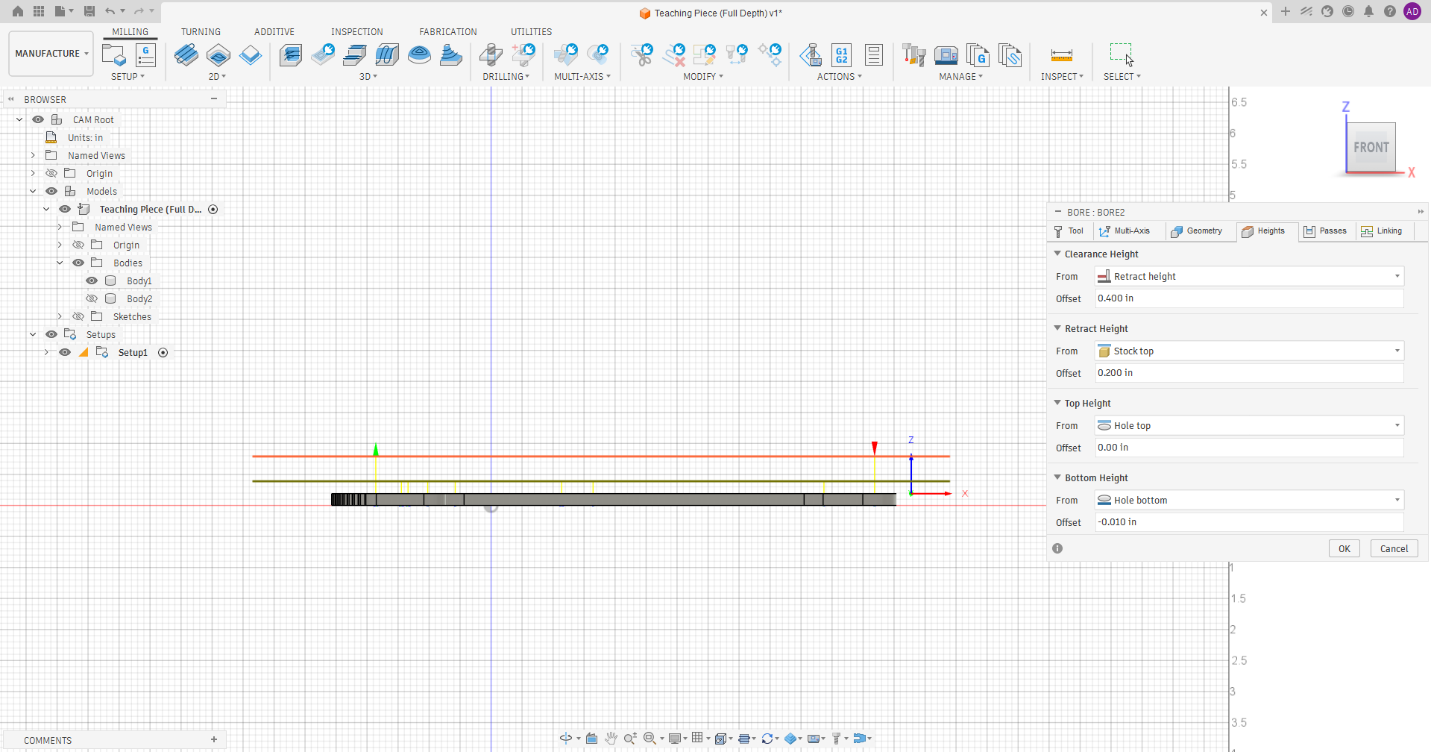Toggle visibility of Models
Screen dimensions: 1431x752
coord(51,191)
